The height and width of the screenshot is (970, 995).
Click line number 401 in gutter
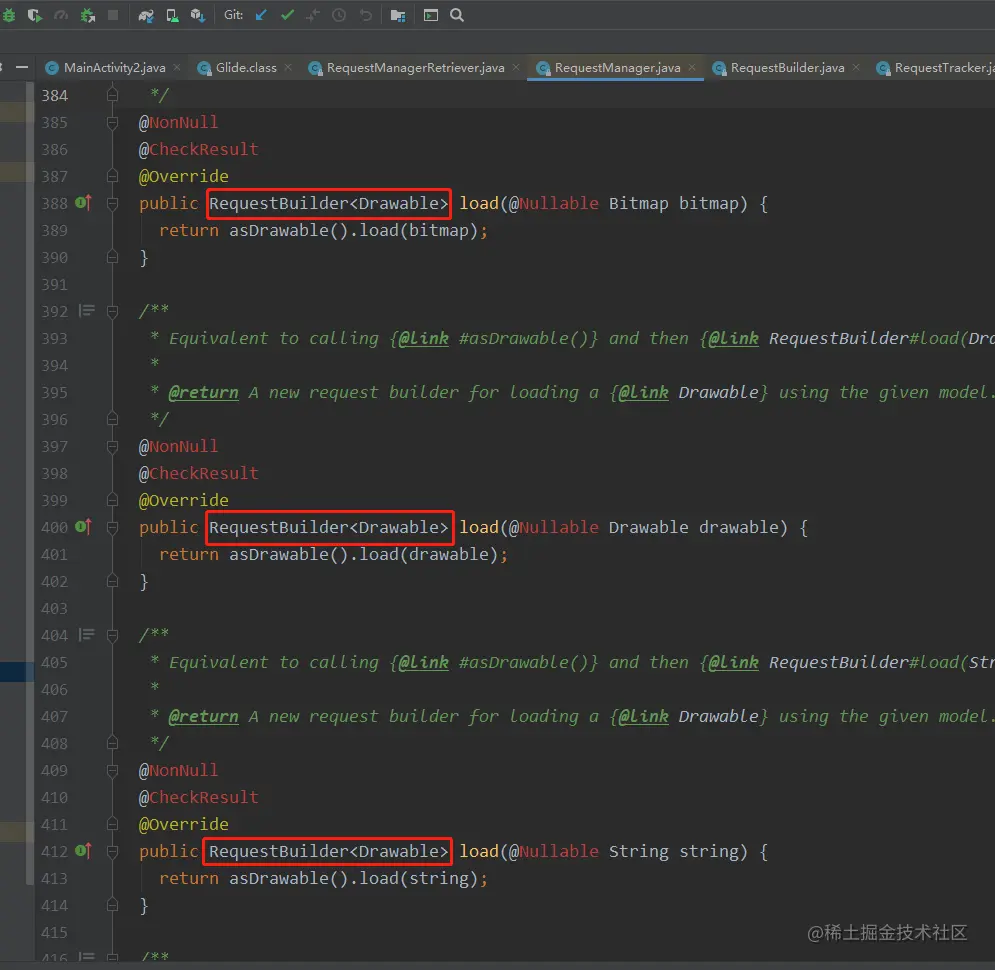(55, 554)
